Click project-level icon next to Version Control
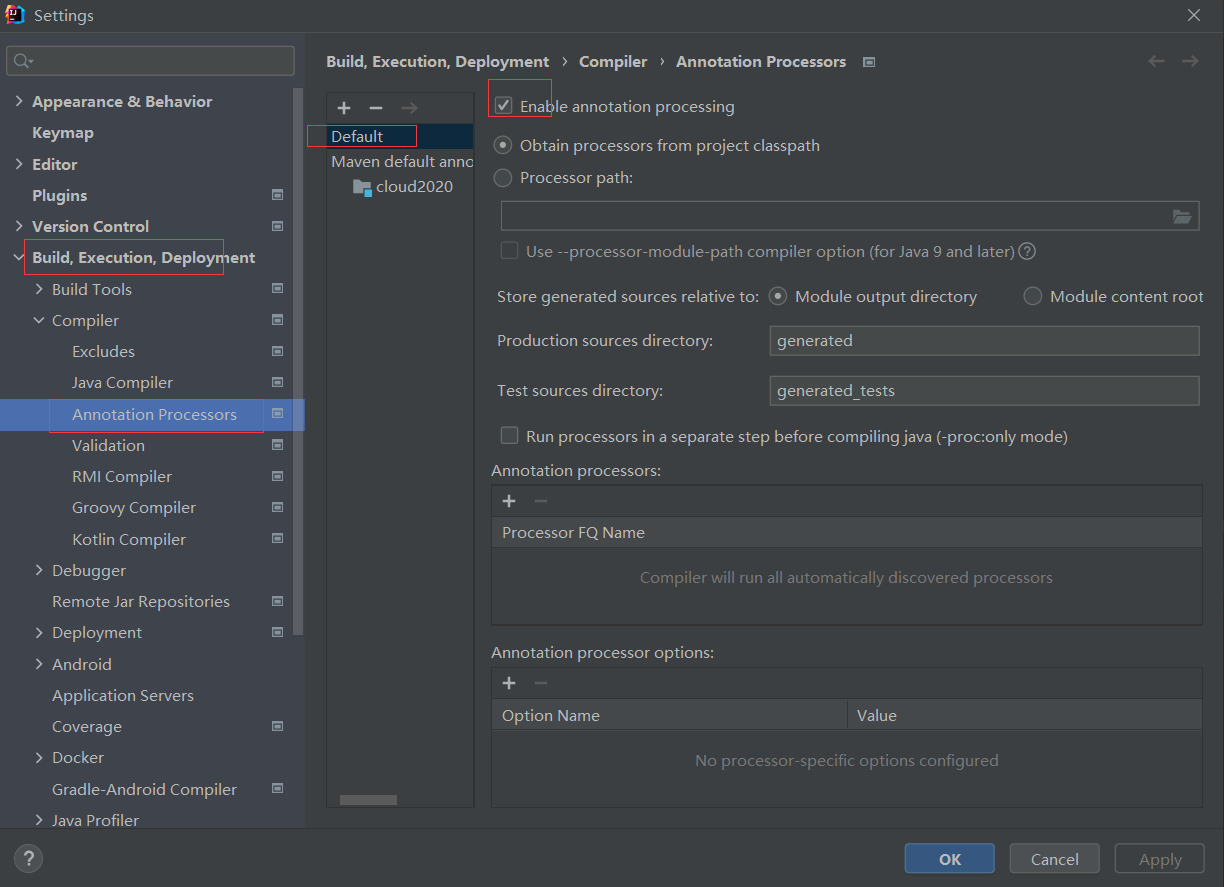Viewport: 1224px width, 887px height. click(278, 226)
